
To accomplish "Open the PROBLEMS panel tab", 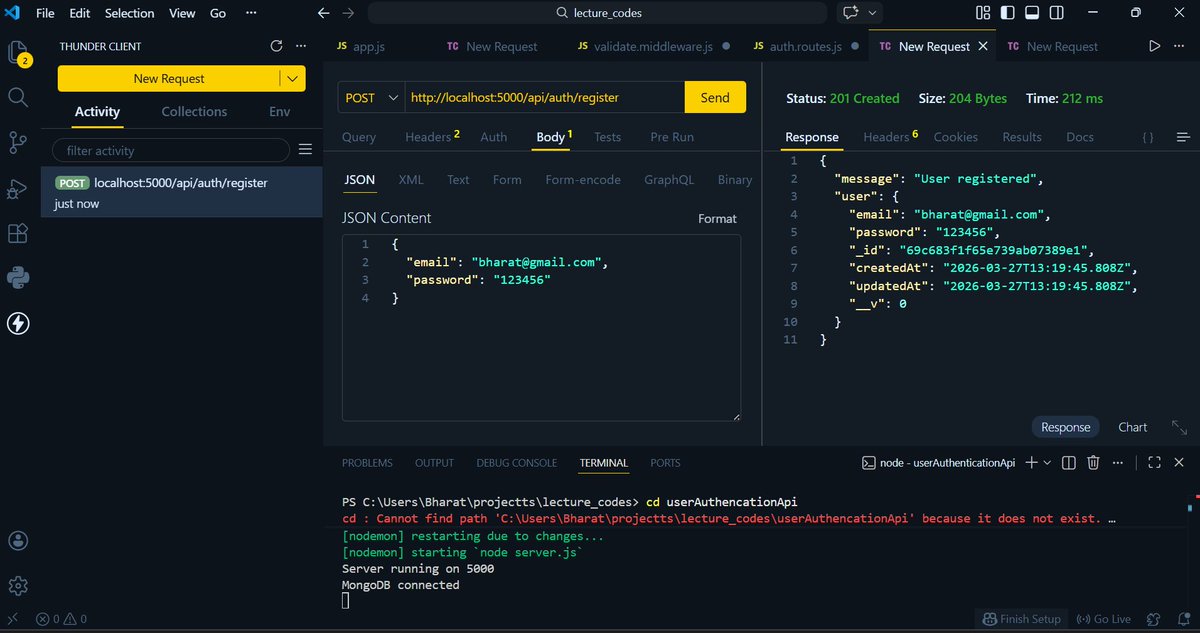I will click(x=367, y=463).
